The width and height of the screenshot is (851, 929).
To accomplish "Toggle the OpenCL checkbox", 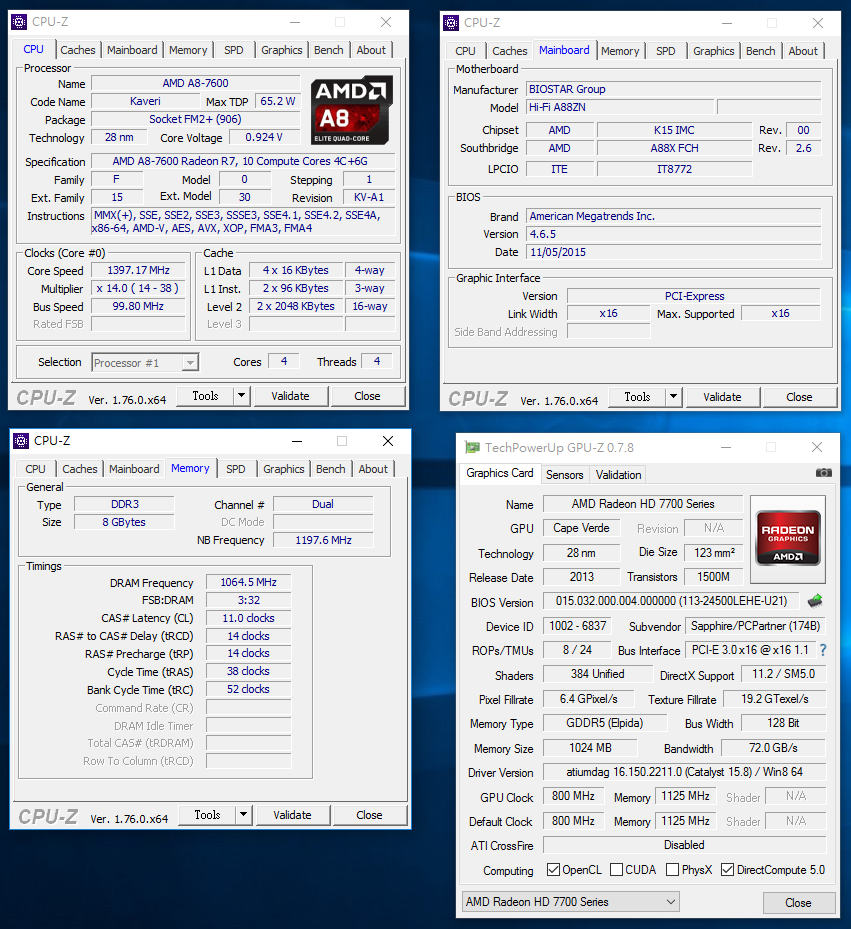I will [553, 869].
